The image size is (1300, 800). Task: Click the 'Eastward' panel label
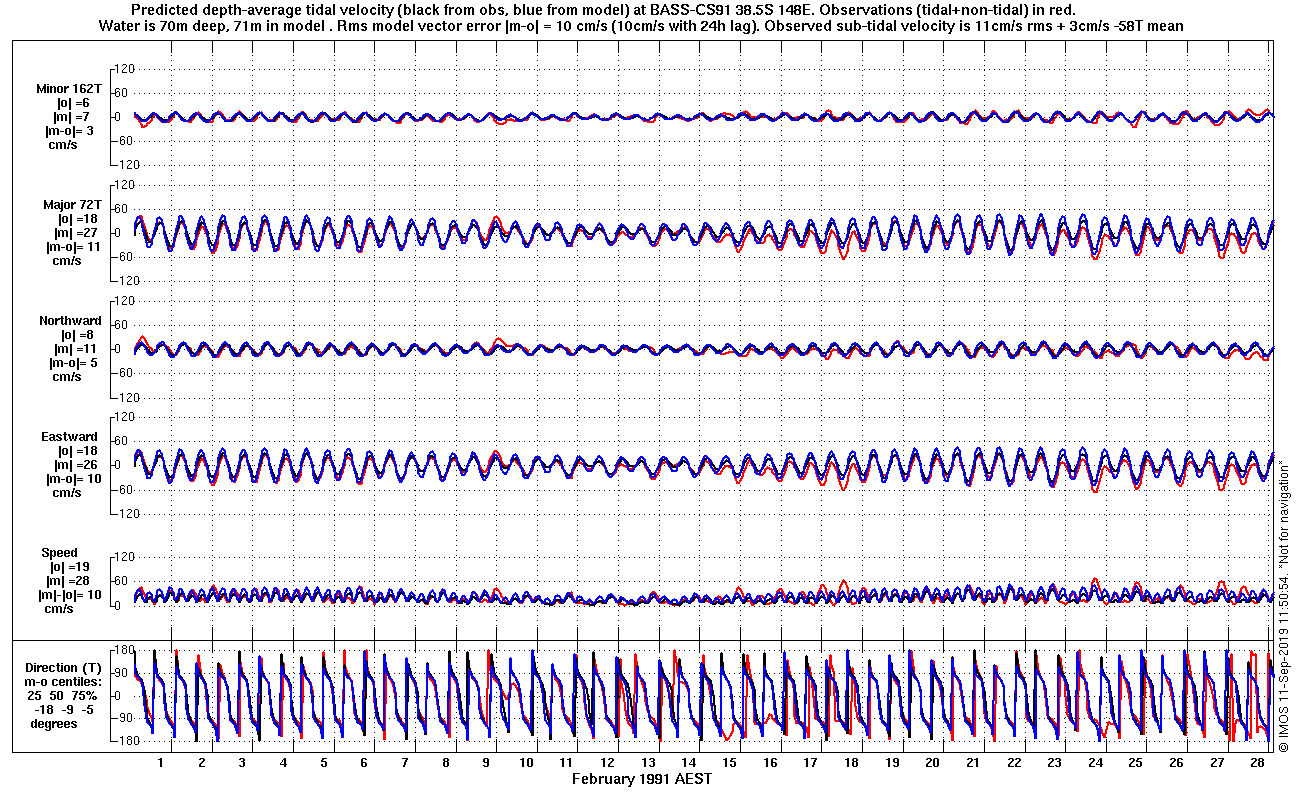coord(69,437)
